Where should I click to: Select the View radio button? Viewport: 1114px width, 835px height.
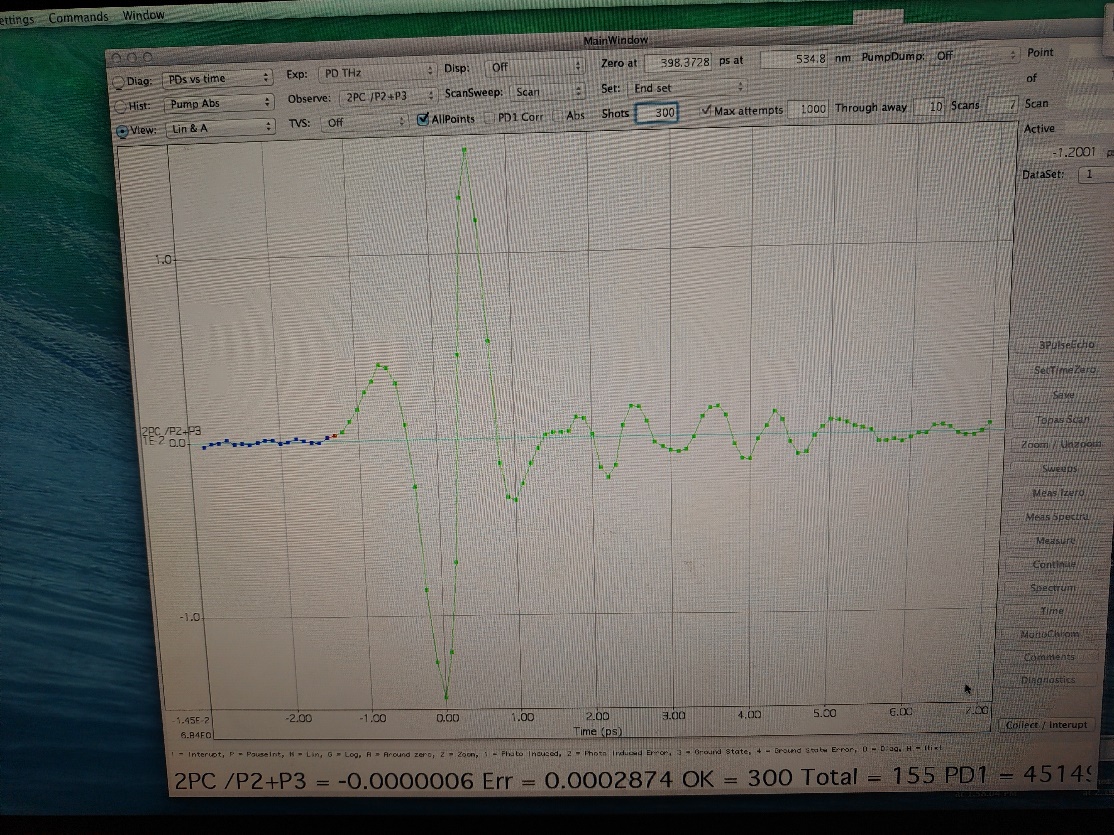click(122, 131)
